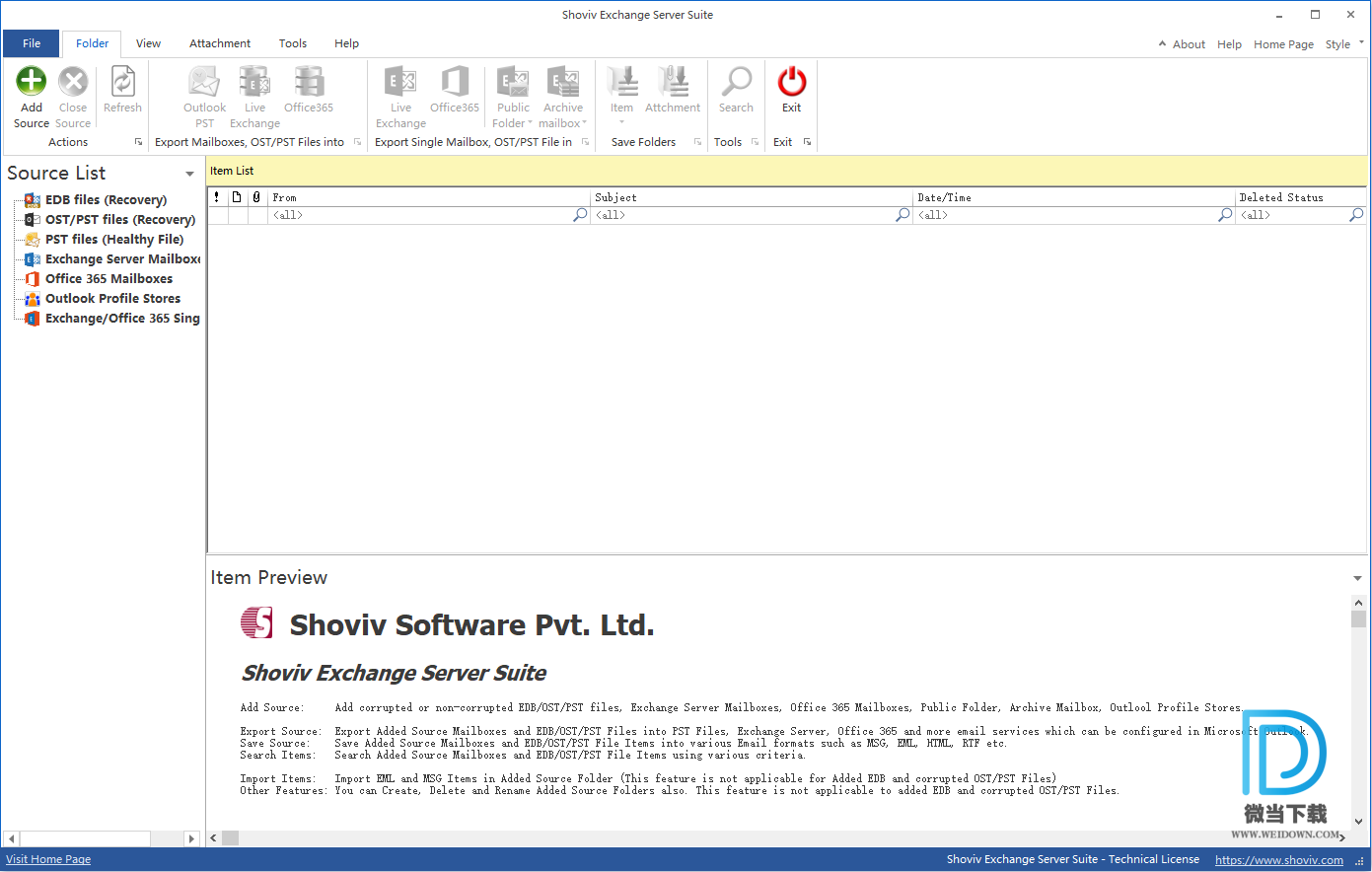
Task: Click the Subject column header
Action: click(x=752, y=197)
